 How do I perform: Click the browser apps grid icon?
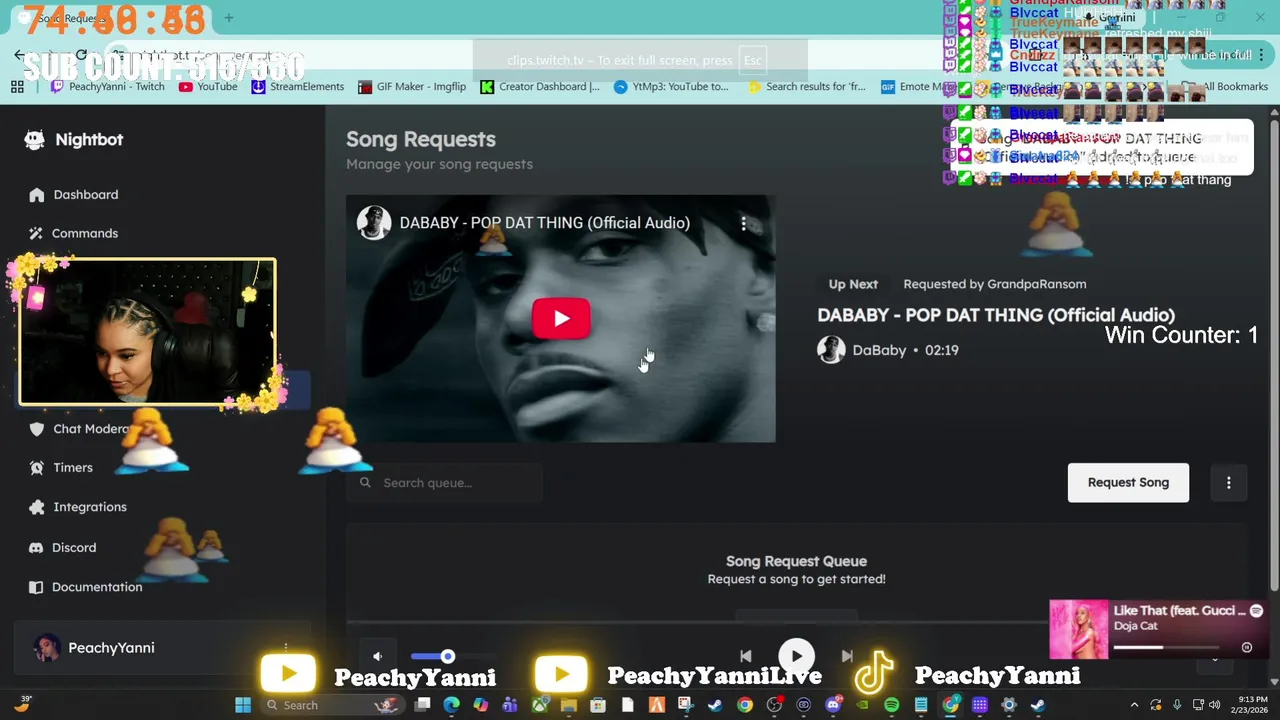[17, 87]
